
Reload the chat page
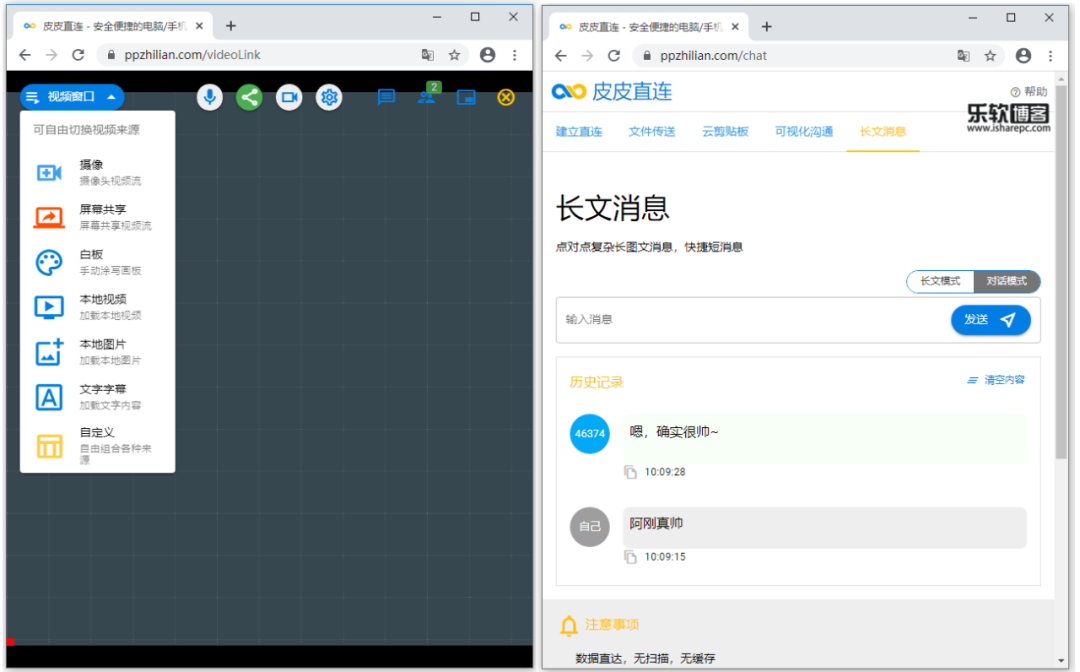[x=614, y=56]
